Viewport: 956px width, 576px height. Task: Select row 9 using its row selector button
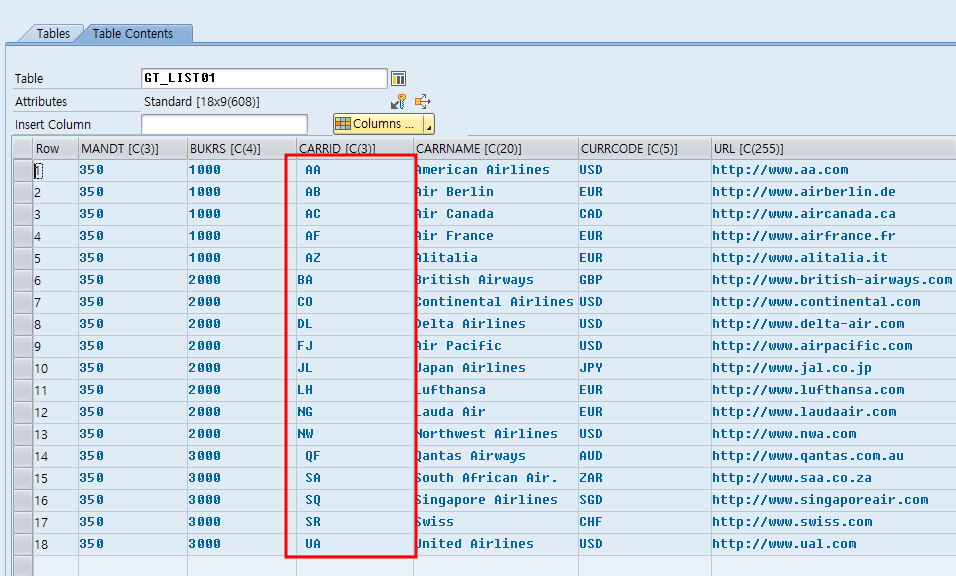tap(23, 346)
